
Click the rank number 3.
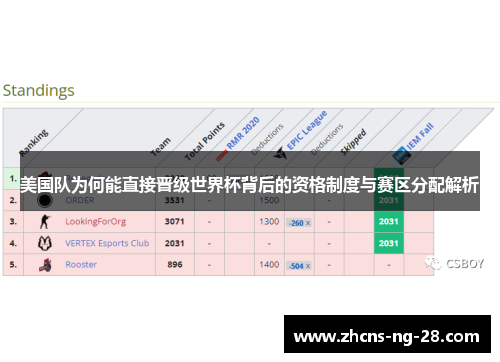[13, 222]
